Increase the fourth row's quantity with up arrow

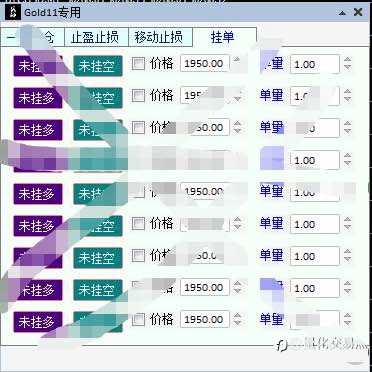[348, 156]
